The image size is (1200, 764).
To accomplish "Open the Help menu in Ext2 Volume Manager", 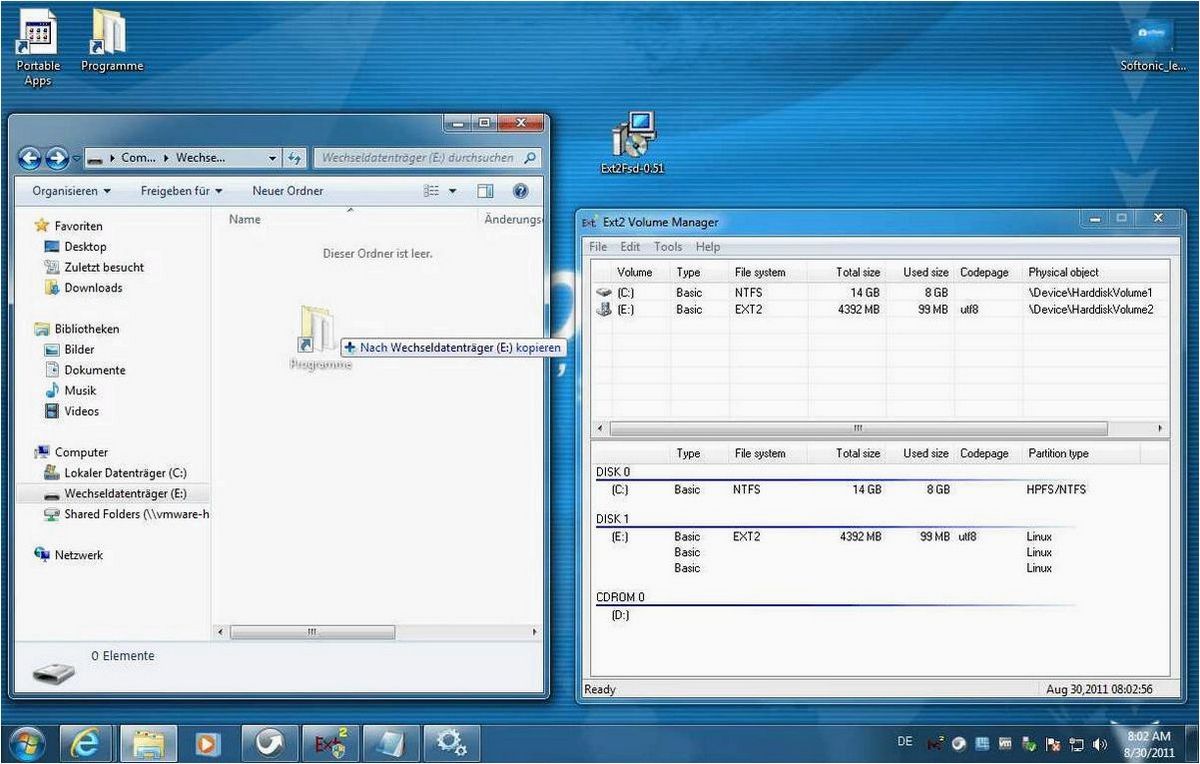I will click(708, 247).
